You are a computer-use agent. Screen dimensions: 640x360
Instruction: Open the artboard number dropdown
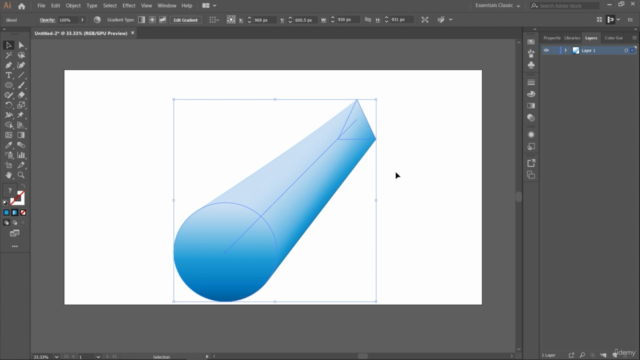pyautogui.click(x=98, y=357)
